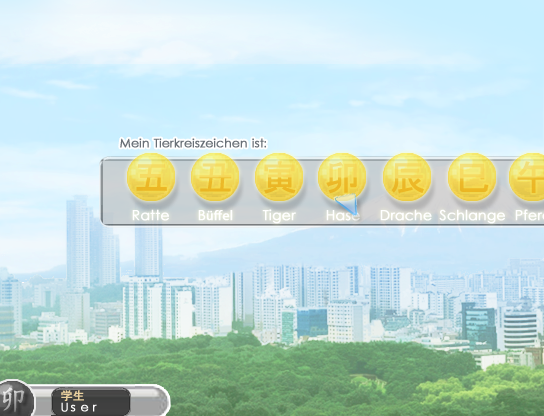Click the grey end of user bar
Viewport: 544px width, 416px height.
150,401
